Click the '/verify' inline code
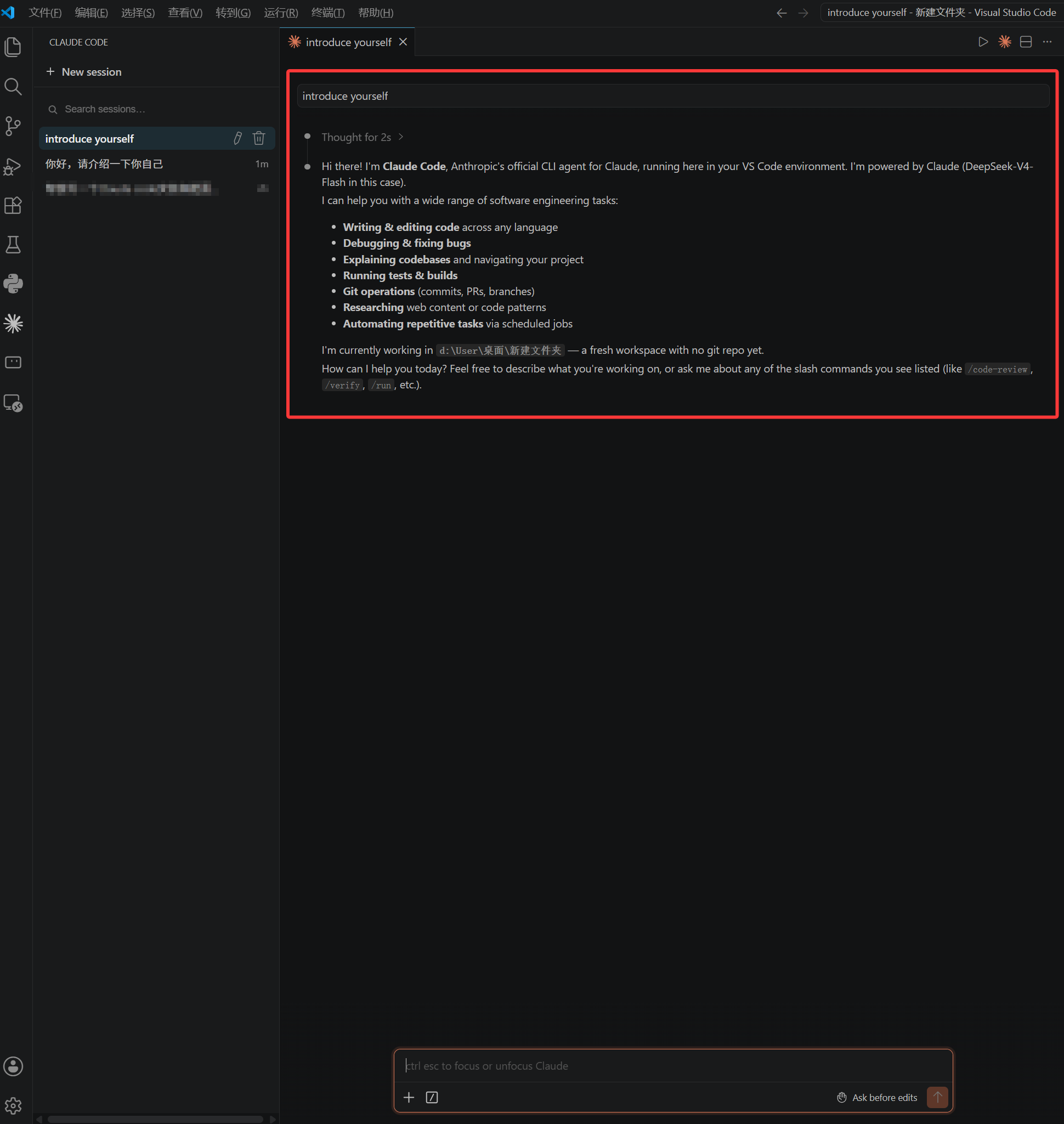1064x1124 pixels. [342, 385]
